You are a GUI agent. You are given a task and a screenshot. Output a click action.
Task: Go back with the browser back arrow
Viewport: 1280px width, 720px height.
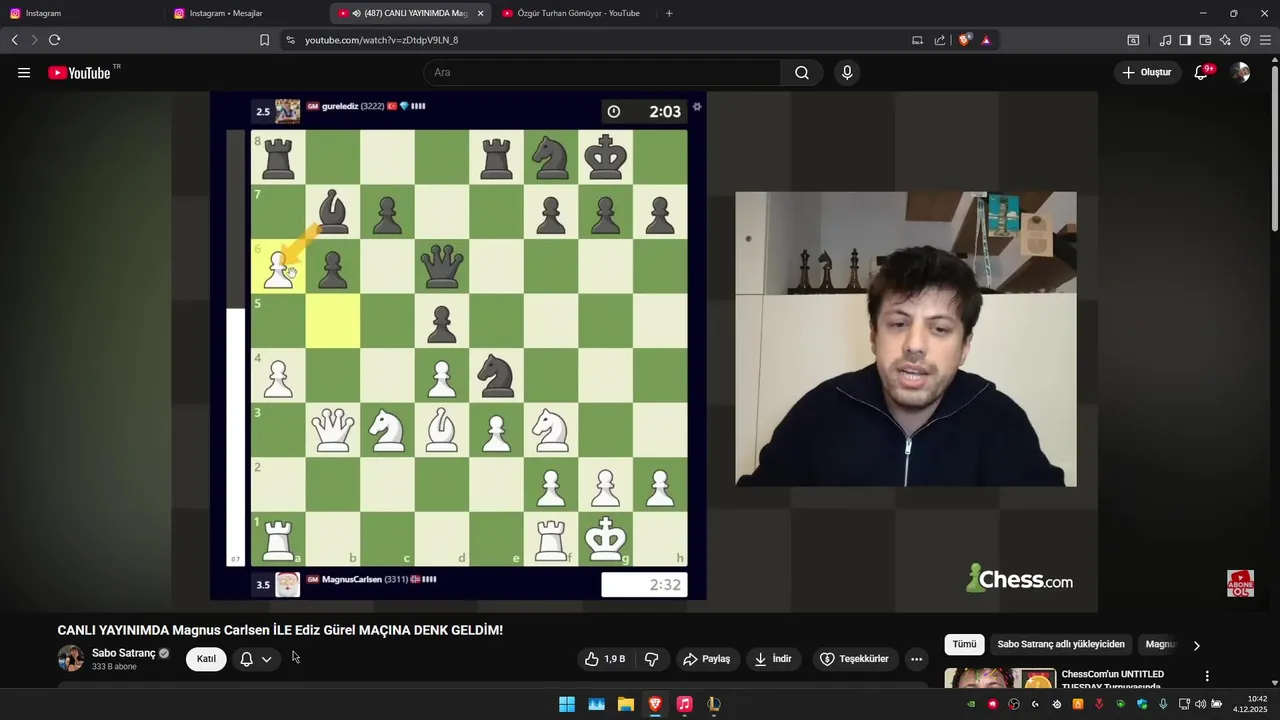[14, 40]
